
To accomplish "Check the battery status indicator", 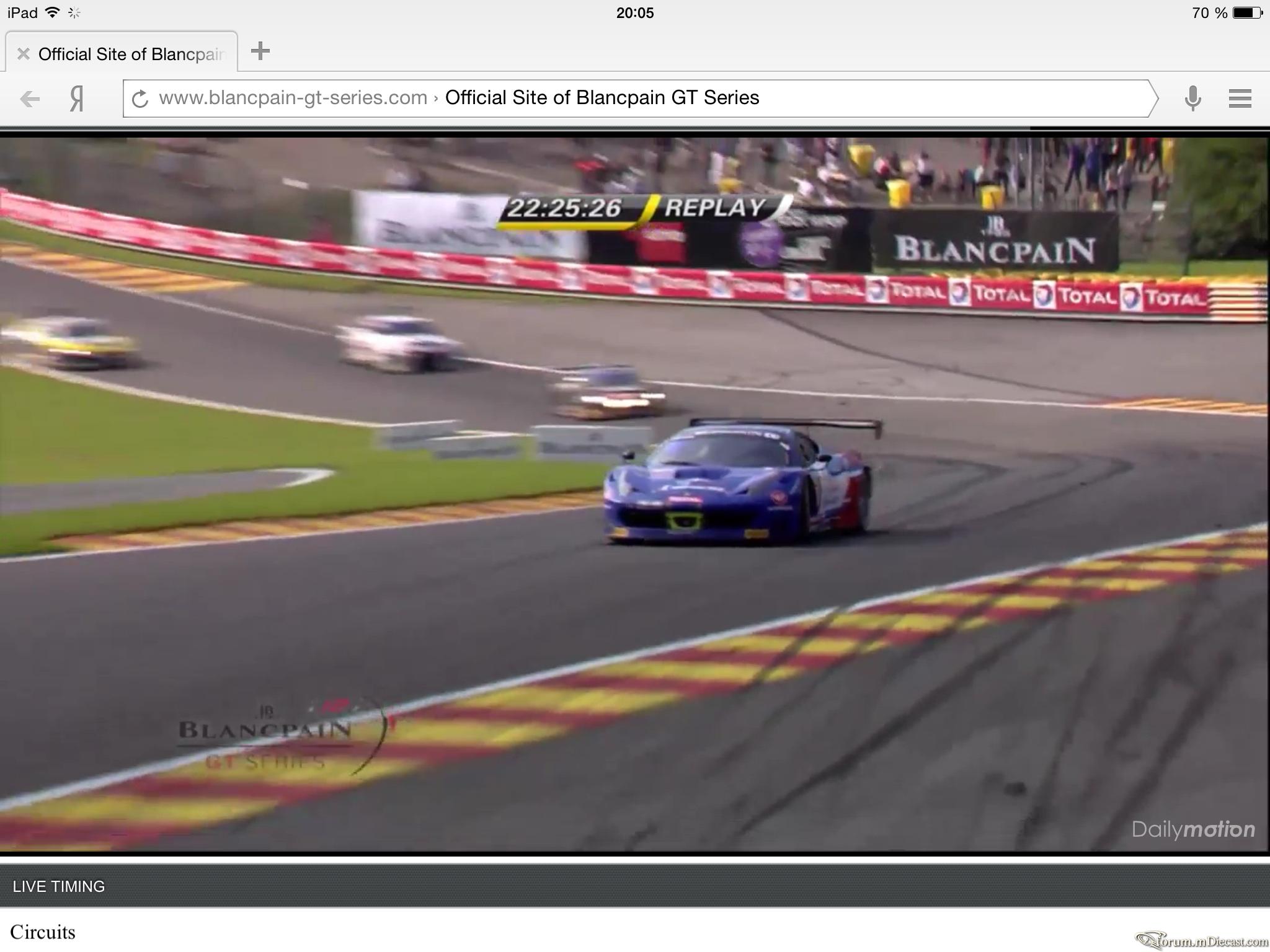I will tap(1248, 13).
